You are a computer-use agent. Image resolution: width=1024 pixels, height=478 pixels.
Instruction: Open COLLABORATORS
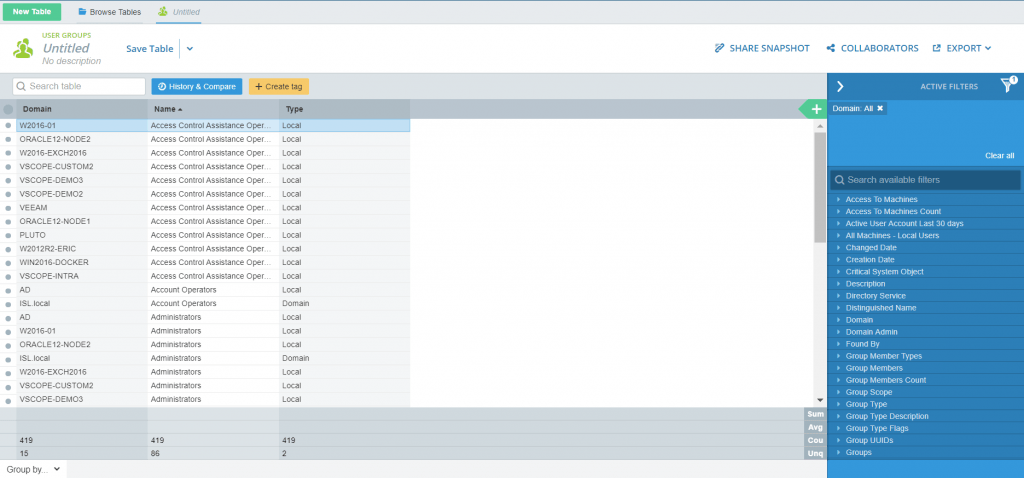click(x=872, y=48)
